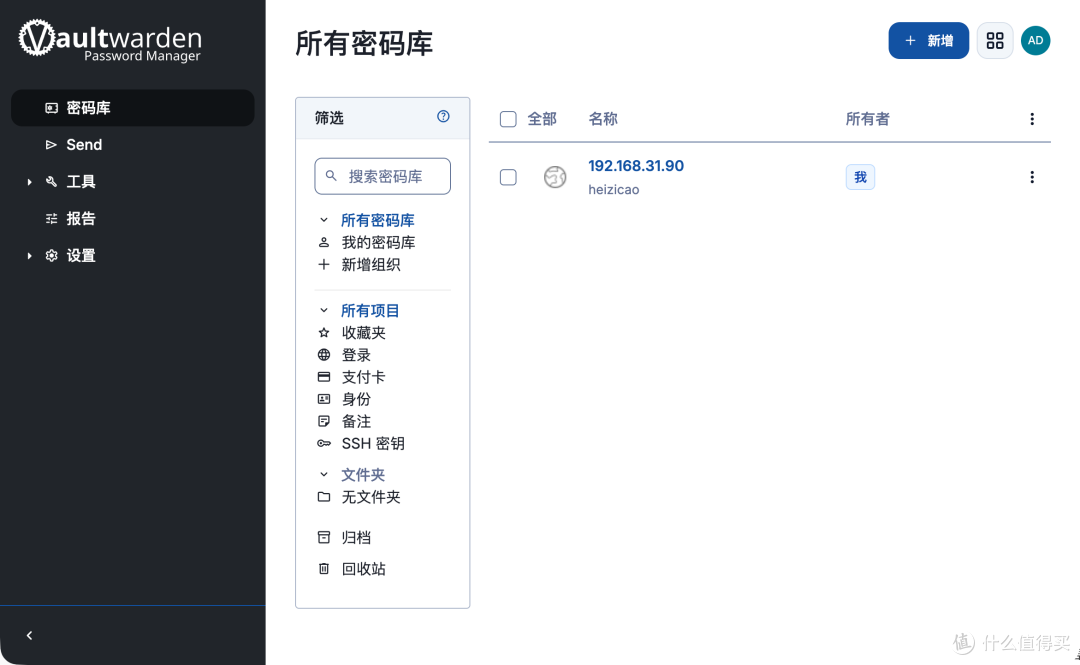Check the 全部 select-all checkbox
1080x665 pixels.
508,119
